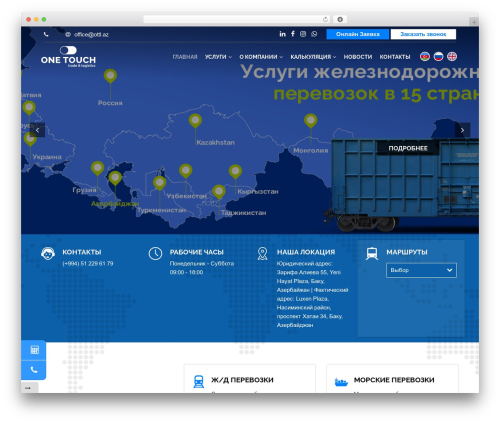Expand the О компании menu

pyautogui.click(x=261, y=57)
